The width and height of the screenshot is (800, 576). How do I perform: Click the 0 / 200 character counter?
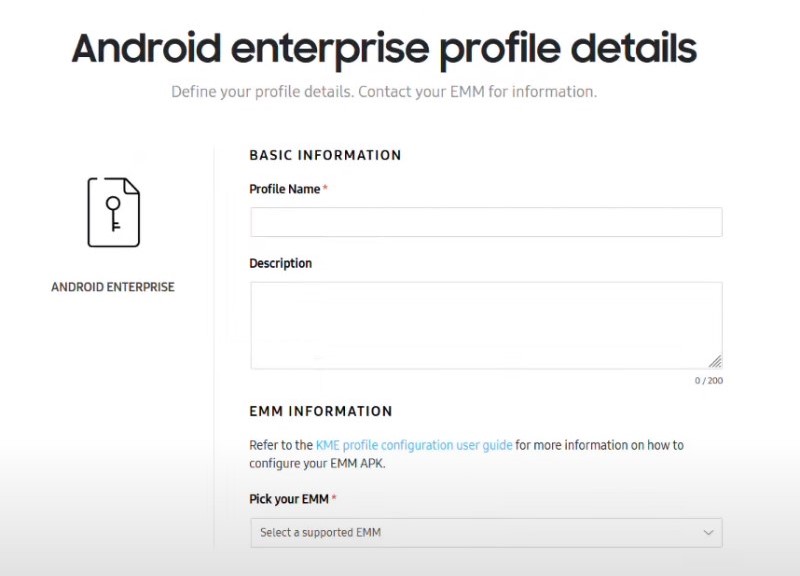[x=708, y=381]
